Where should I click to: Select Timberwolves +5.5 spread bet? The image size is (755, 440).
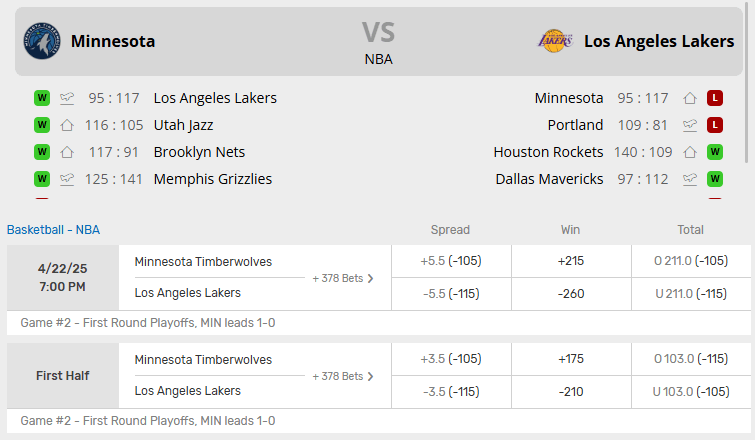pos(451,261)
